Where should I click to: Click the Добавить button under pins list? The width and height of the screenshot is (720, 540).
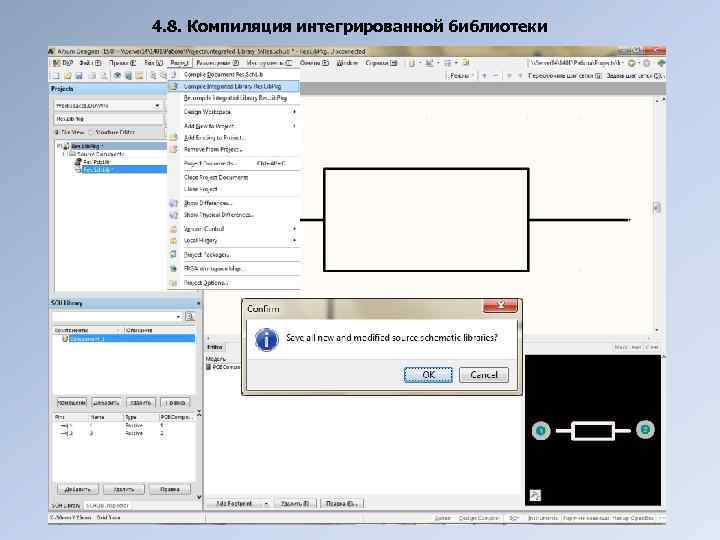78,489
